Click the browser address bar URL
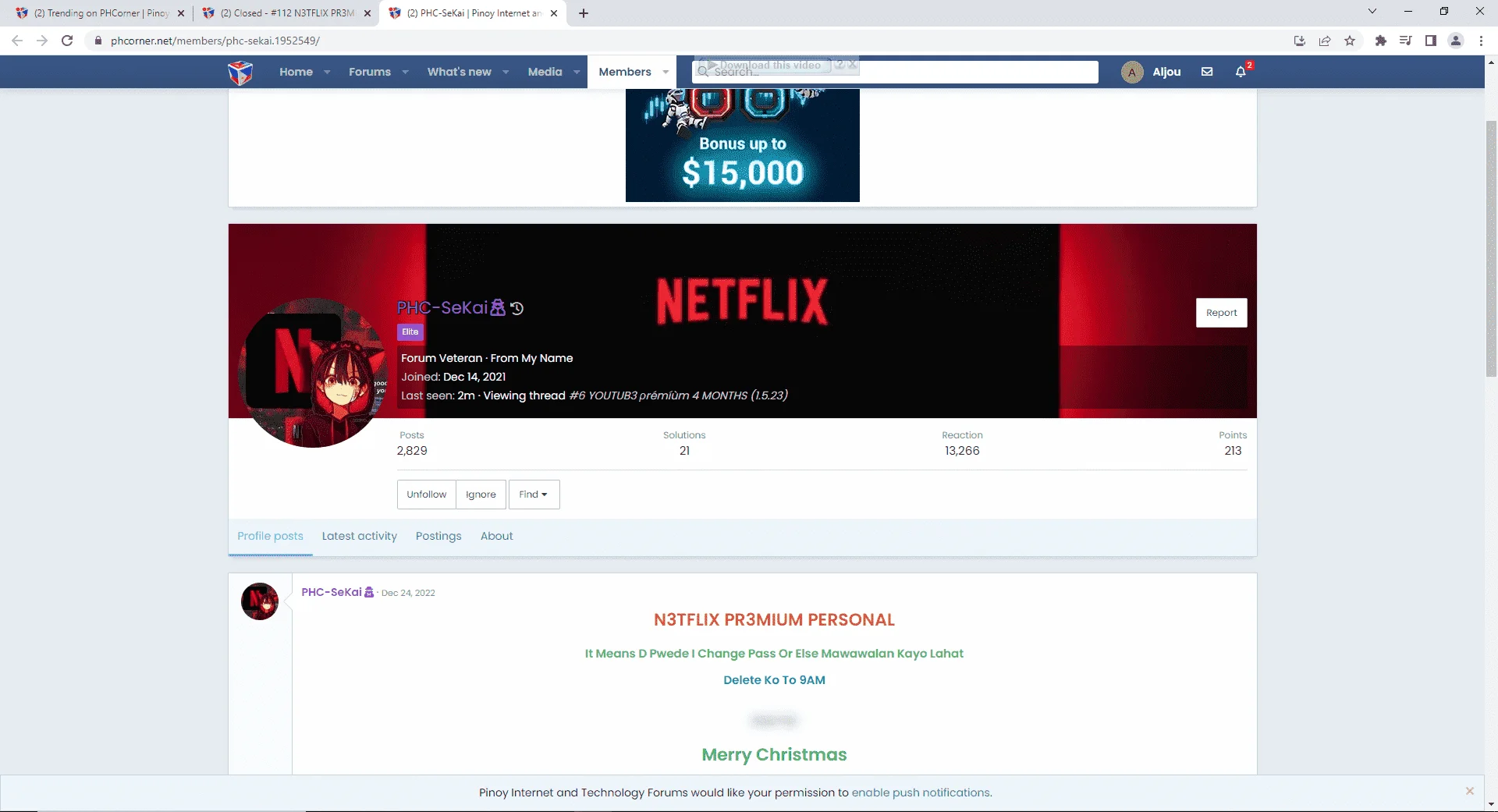The image size is (1498, 812). [x=215, y=41]
